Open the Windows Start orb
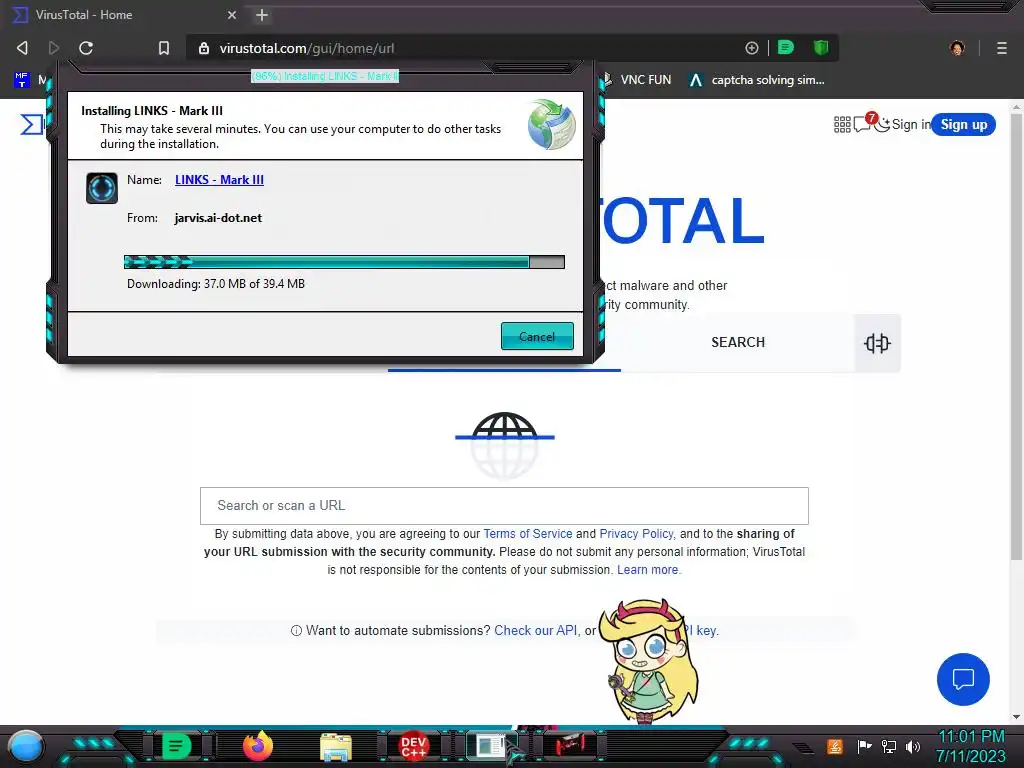This screenshot has height=768, width=1024. pyautogui.click(x=26, y=746)
